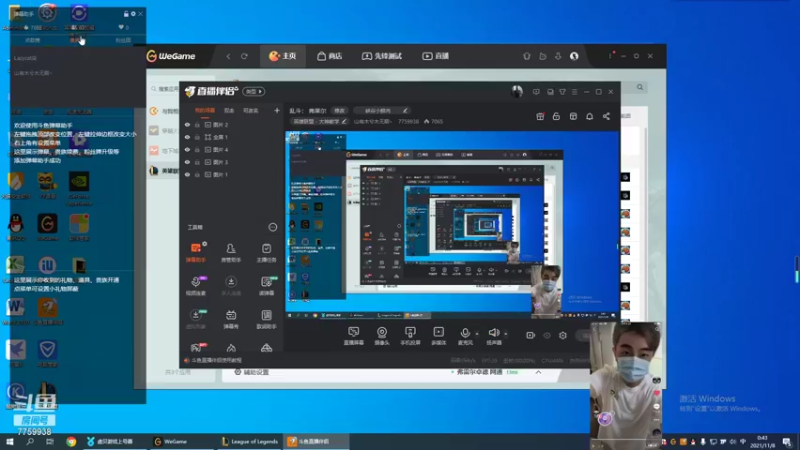The height and width of the screenshot is (450, 800).
Task: Click the notification bell icon
Action: pyautogui.click(x=589, y=116)
